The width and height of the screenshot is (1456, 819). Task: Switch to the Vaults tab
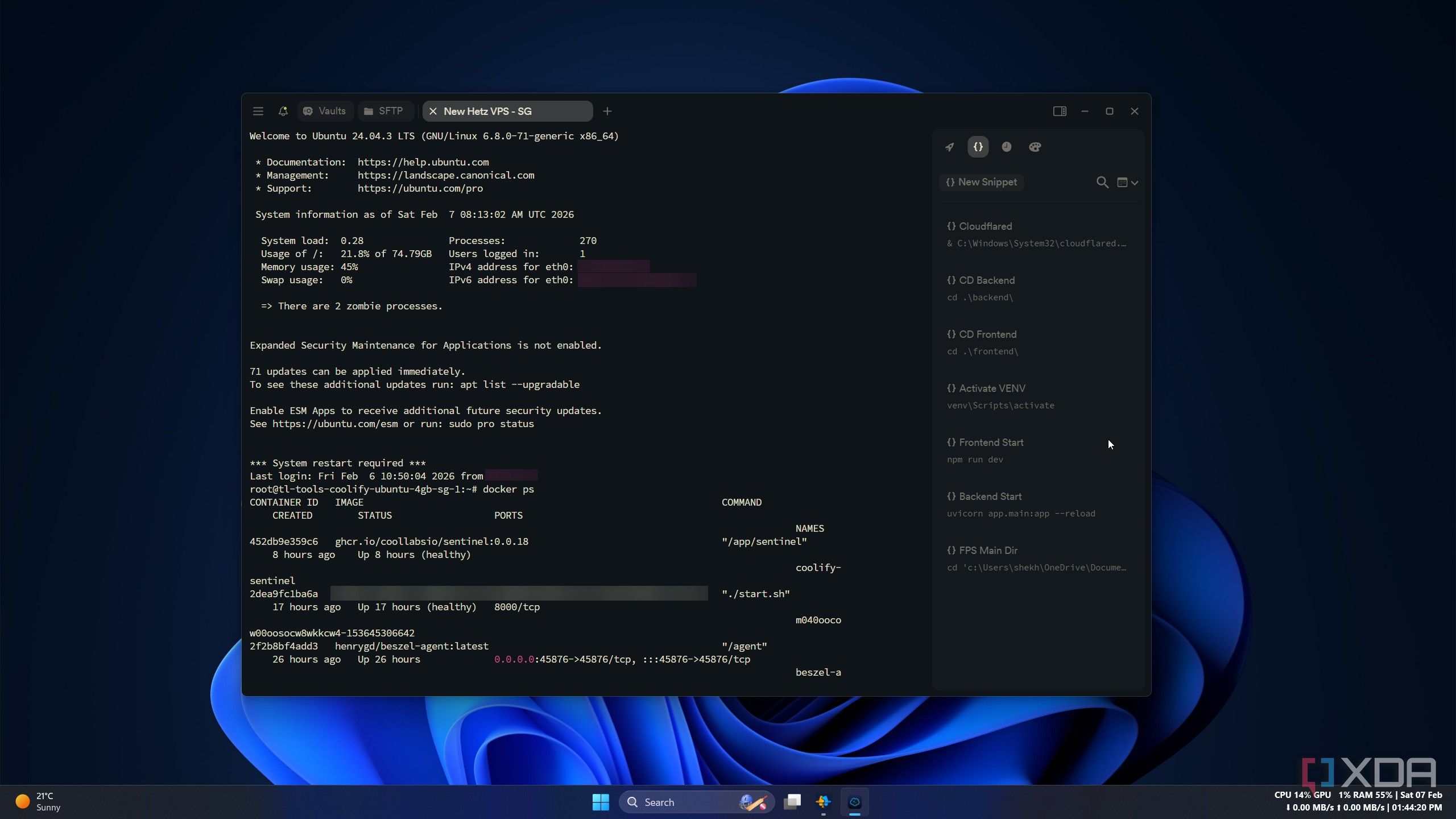pyautogui.click(x=325, y=111)
